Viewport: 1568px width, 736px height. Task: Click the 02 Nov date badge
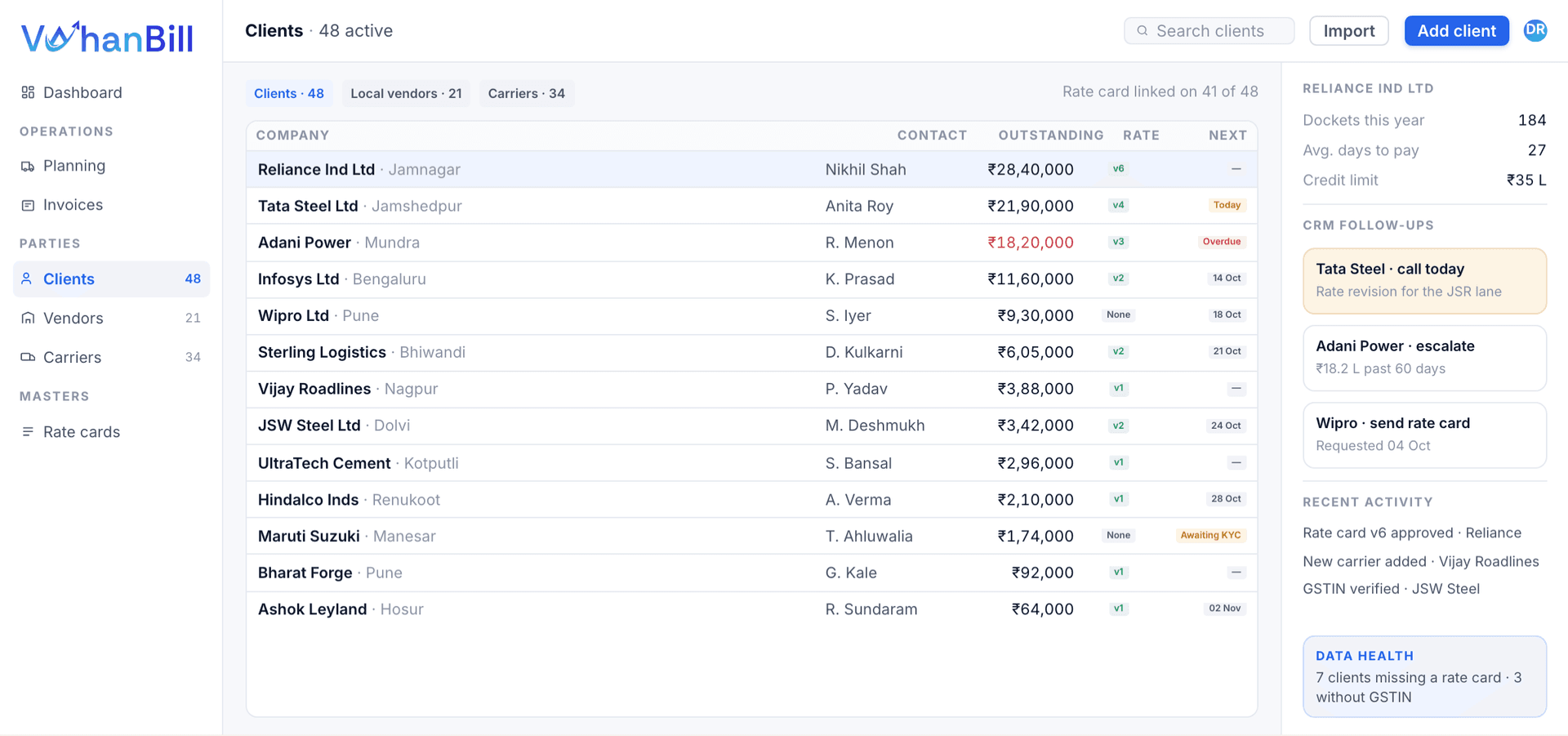coord(1225,609)
